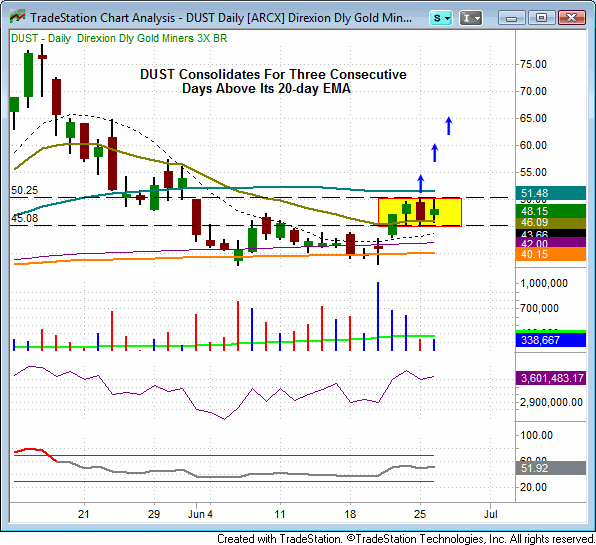The width and height of the screenshot is (596, 545).
Task: Click the 42.00 purple moving average label
Action: click(551, 242)
